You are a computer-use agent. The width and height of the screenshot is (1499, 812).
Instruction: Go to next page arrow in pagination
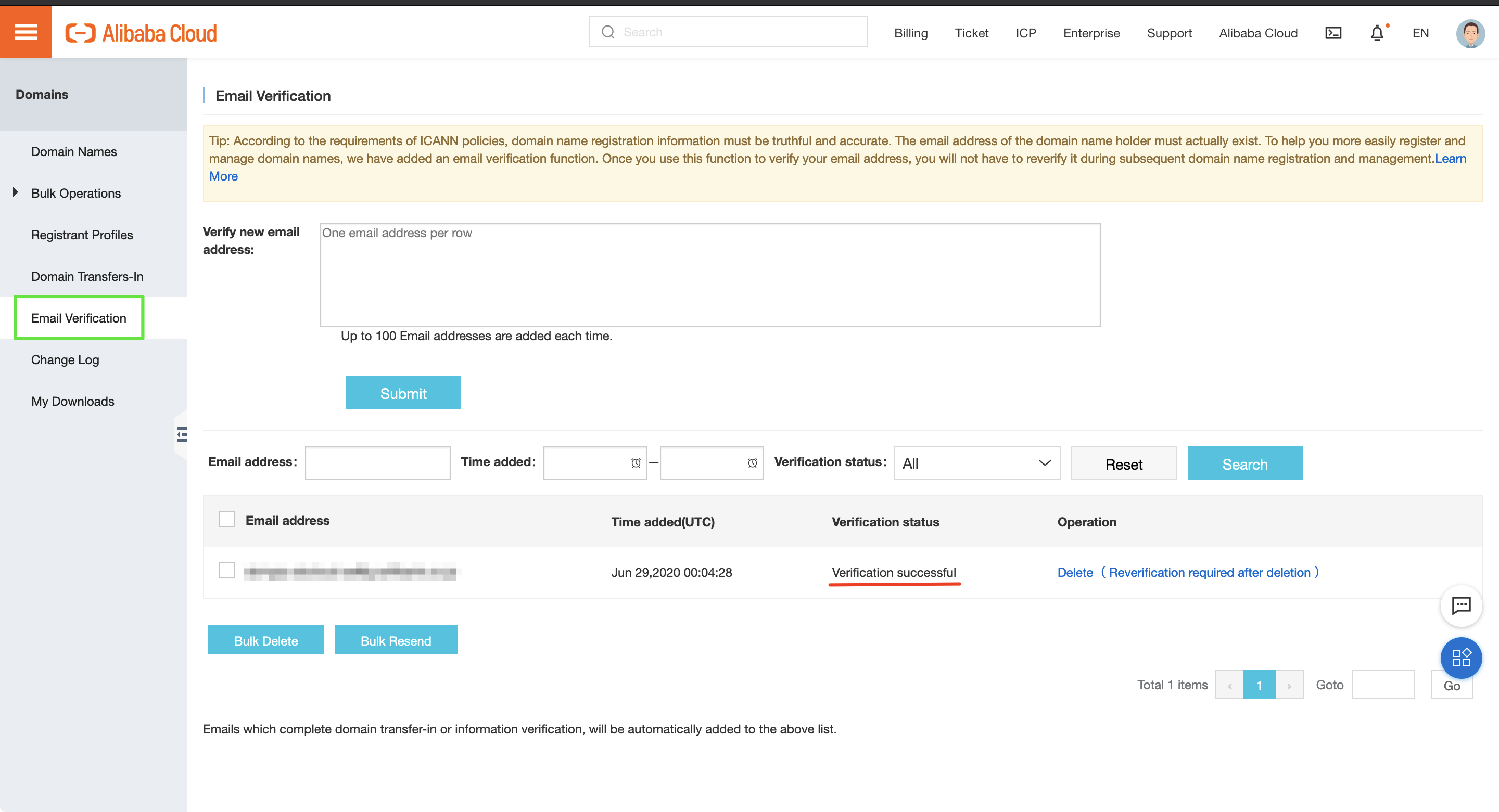click(1288, 685)
